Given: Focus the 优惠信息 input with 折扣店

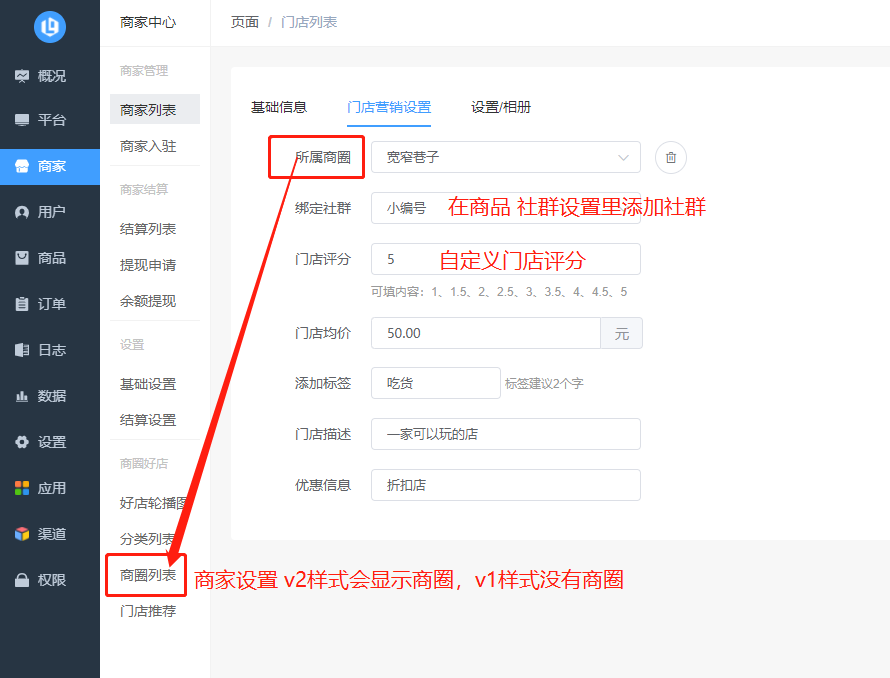Looking at the screenshot, I should [x=506, y=485].
